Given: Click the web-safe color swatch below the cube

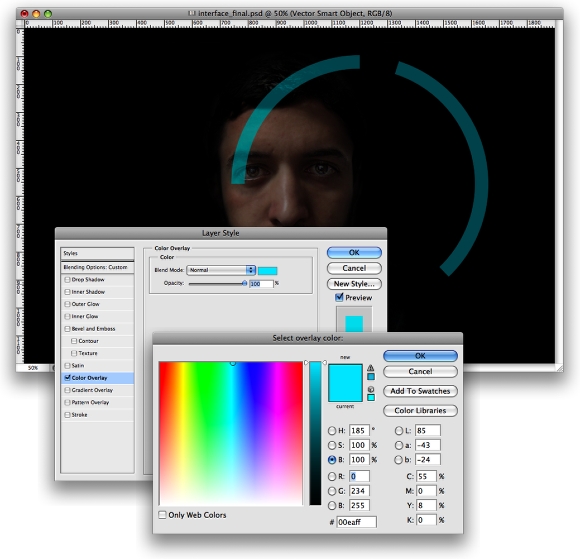Looking at the screenshot, I should 371,397.
